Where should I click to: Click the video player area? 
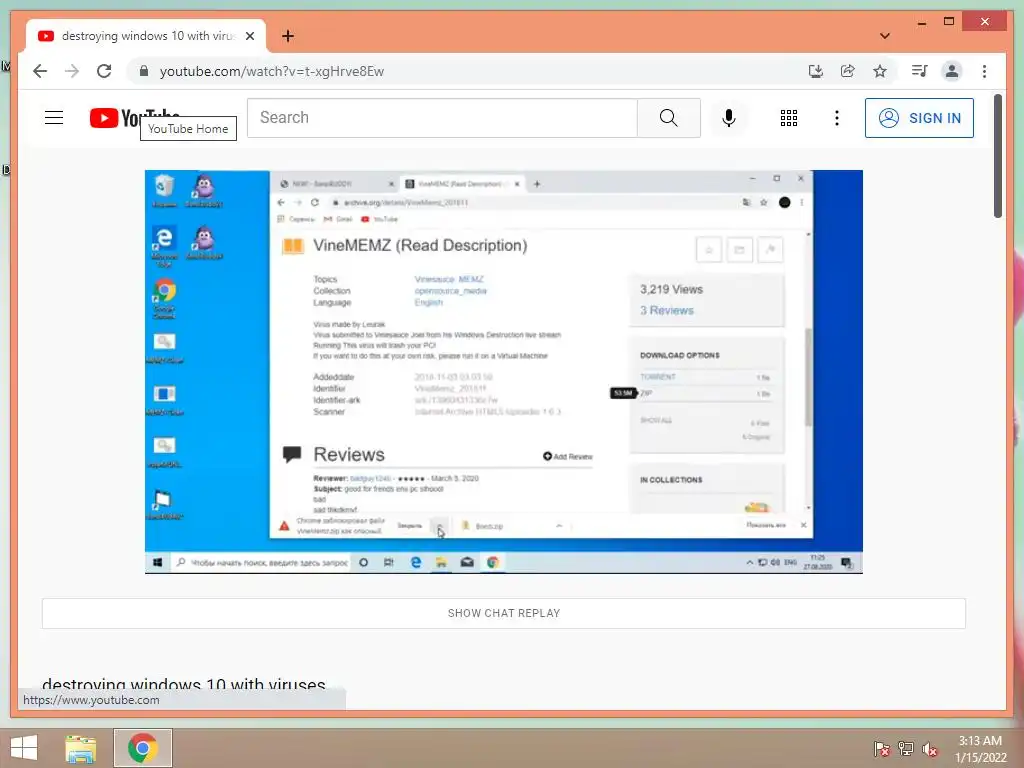coord(504,372)
